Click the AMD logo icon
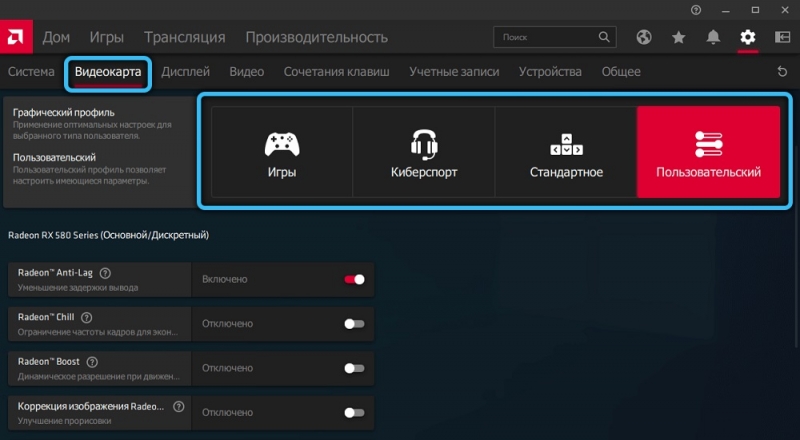The height and width of the screenshot is (440, 800). click(16, 37)
